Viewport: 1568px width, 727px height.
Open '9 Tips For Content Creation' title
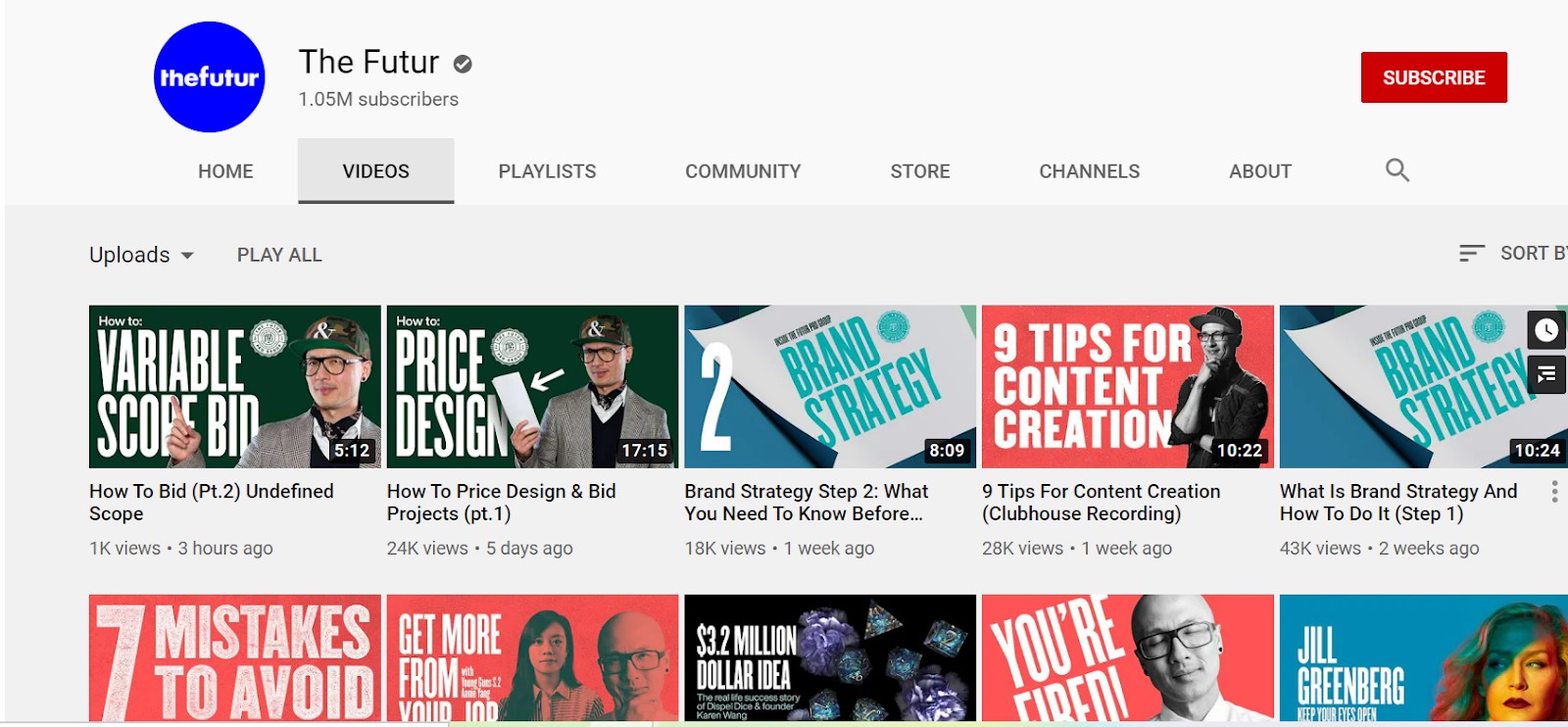point(1102,503)
